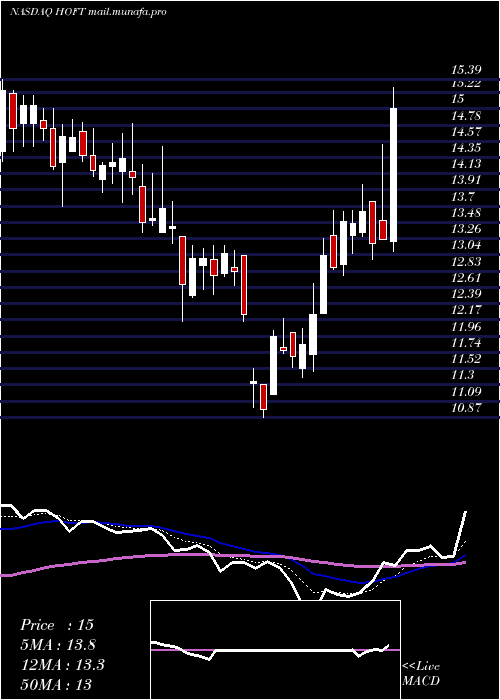Click the 13.48 price axis label
Viewport: 500px width, 700px height.
coord(466,212)
